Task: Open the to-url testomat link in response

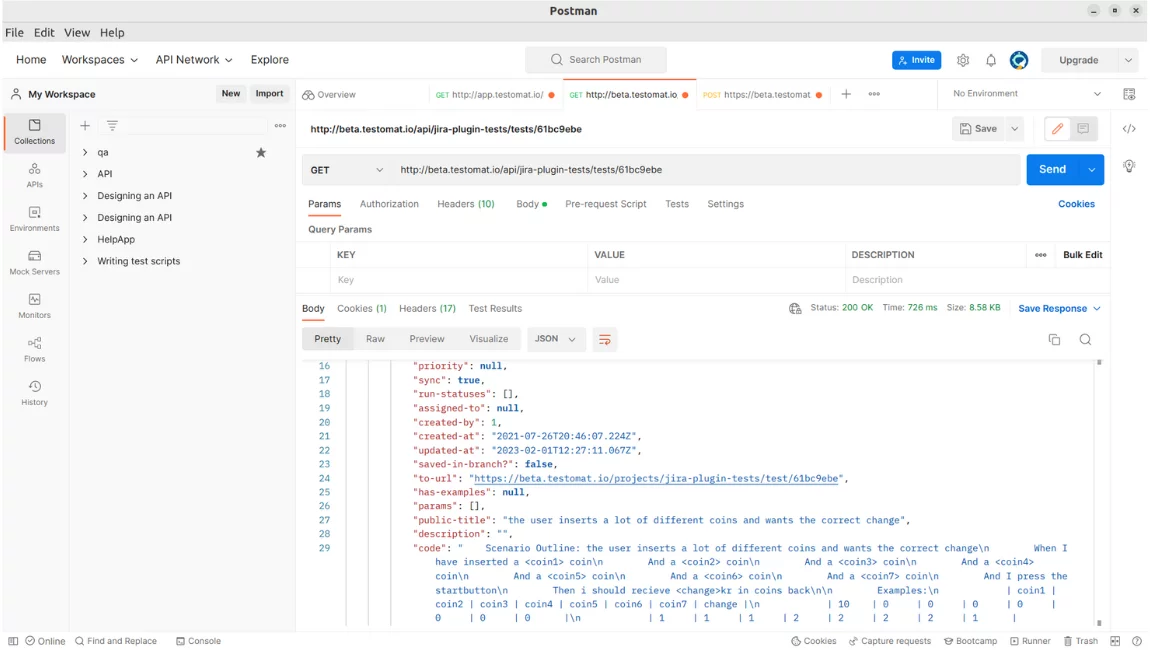Action: click(x=656, y=479)
